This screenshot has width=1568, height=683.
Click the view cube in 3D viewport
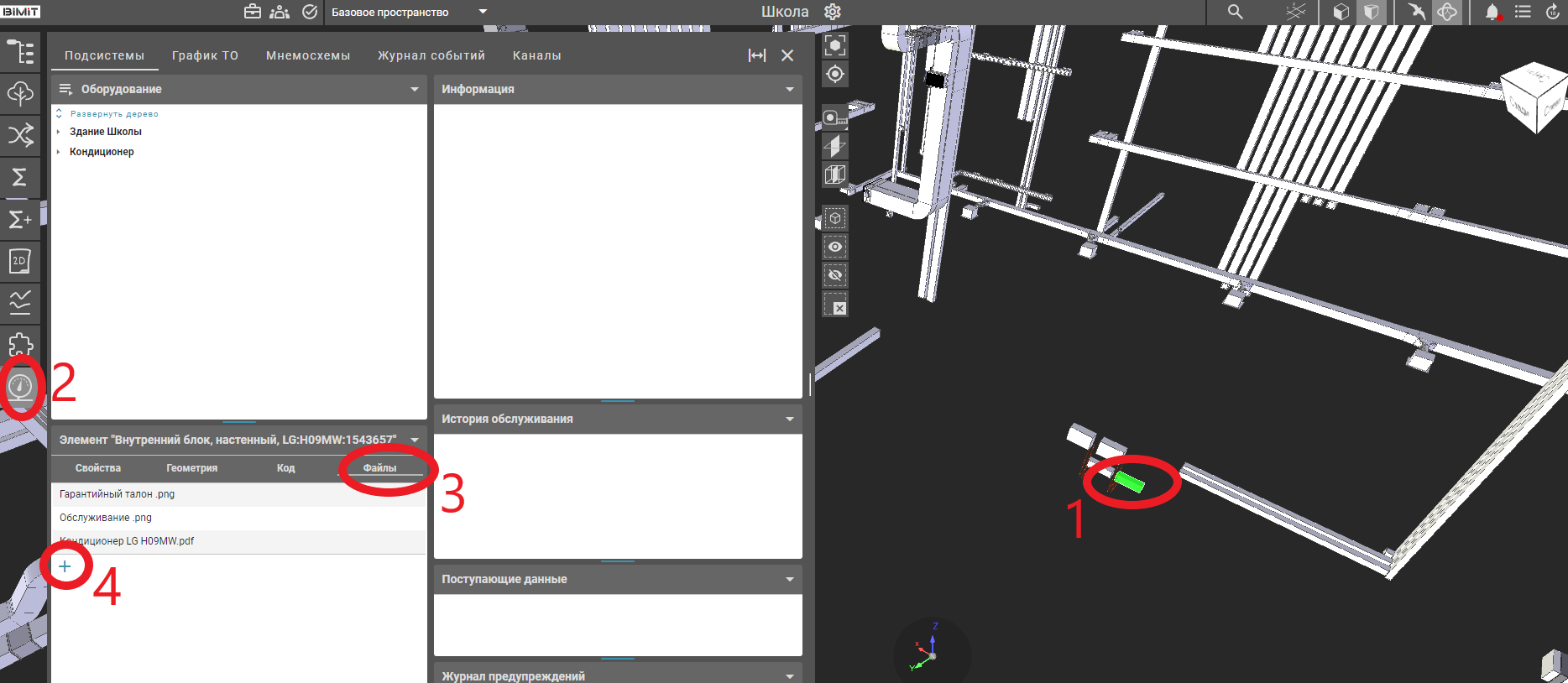1534,97
